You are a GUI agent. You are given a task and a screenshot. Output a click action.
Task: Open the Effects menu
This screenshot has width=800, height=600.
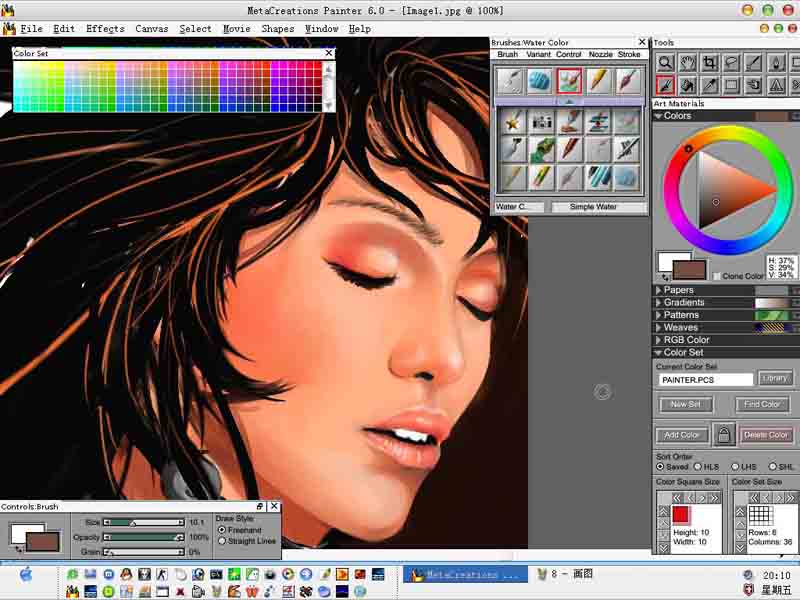(x=105, y=29)
